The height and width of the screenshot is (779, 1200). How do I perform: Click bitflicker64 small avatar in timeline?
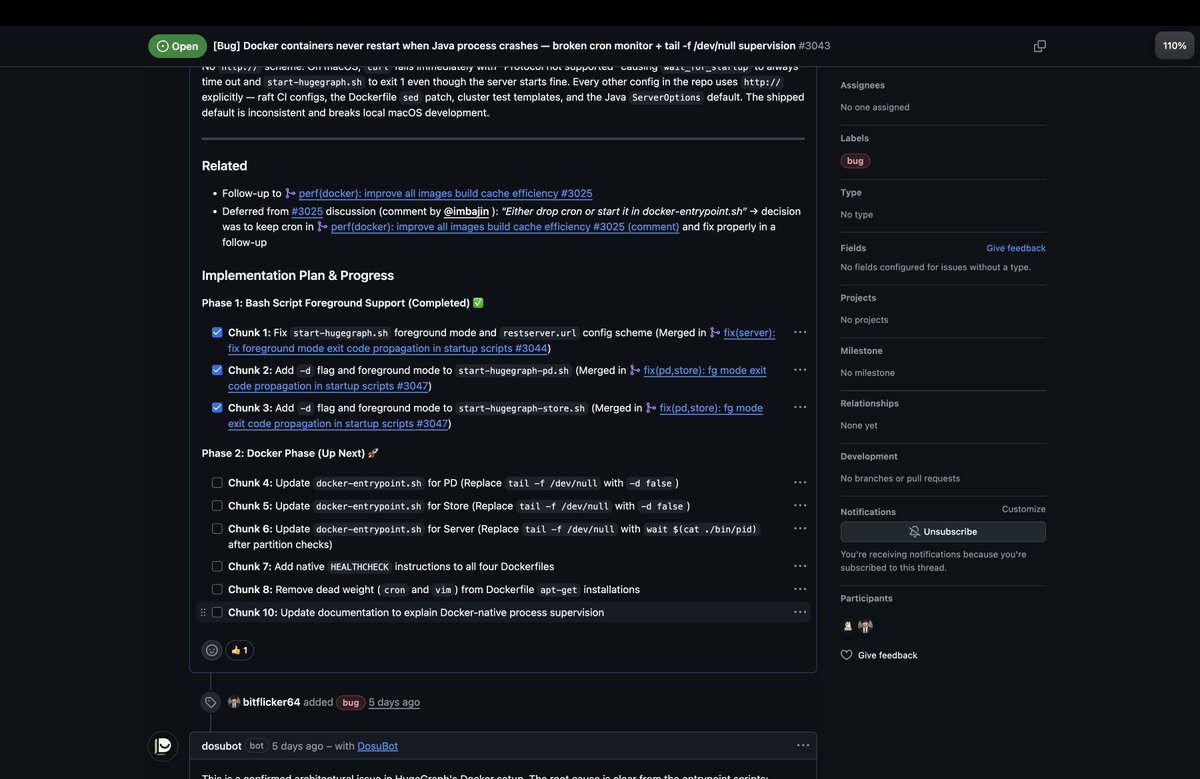coord(234,702)
